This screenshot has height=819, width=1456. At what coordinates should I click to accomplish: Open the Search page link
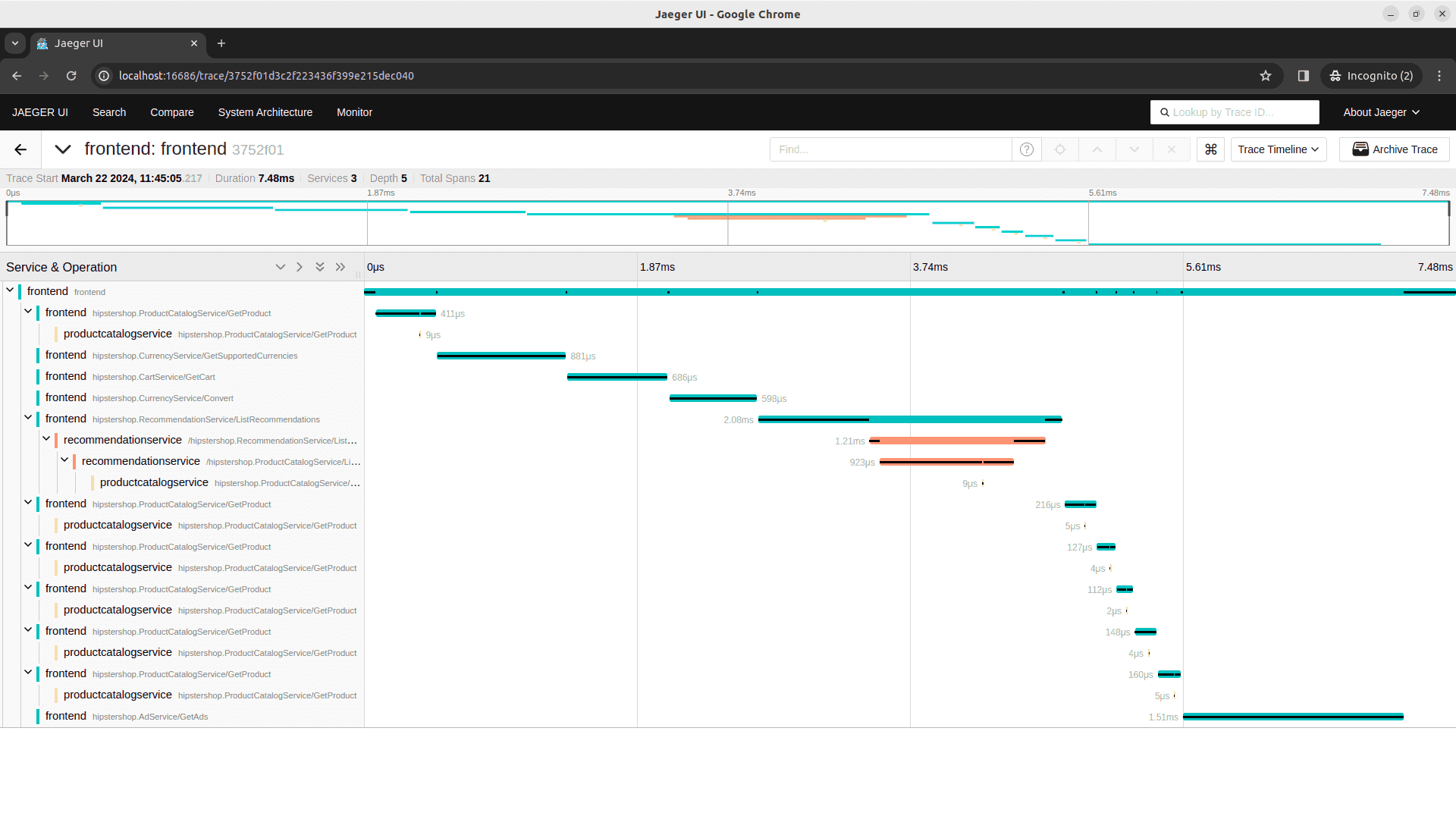(x=108, y=111)
